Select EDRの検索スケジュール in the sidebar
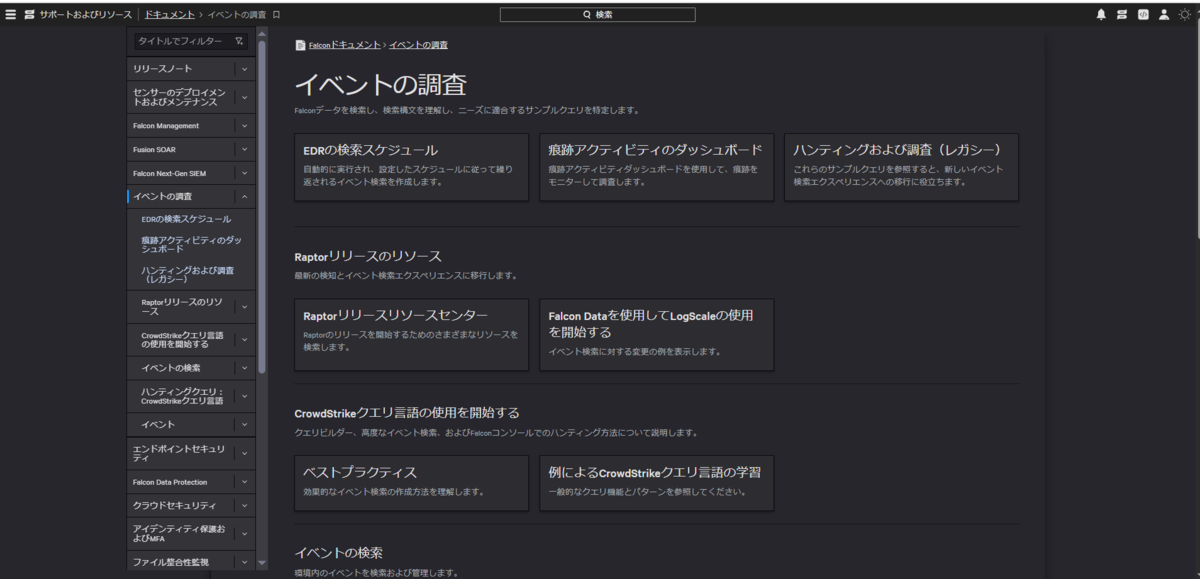The image size is (1200, 579). point(186,219)
